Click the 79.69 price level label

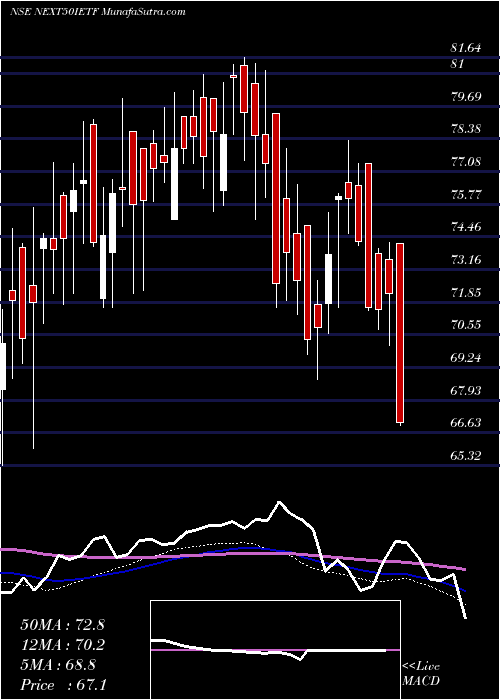[x=466, y=96]
